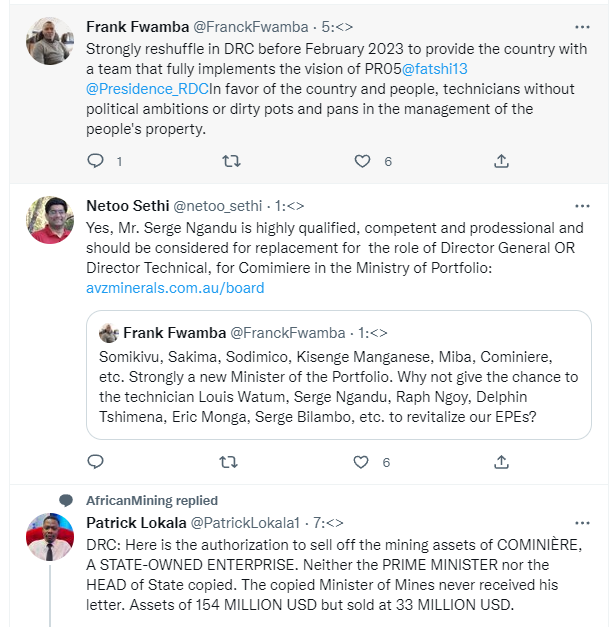615x627 pixels.
Task: Open Frank Fwamba's profile picture
Action: tap(49, 41)
